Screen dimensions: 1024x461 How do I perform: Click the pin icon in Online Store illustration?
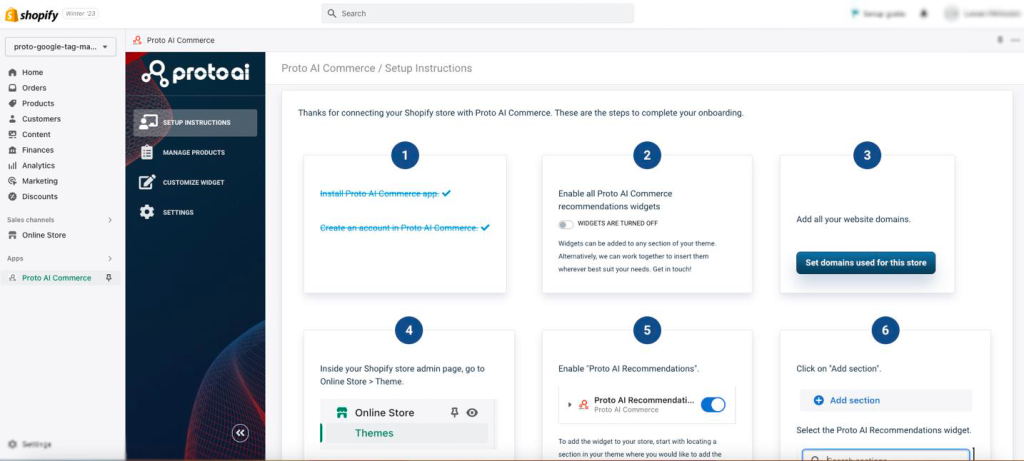[455, 413]
